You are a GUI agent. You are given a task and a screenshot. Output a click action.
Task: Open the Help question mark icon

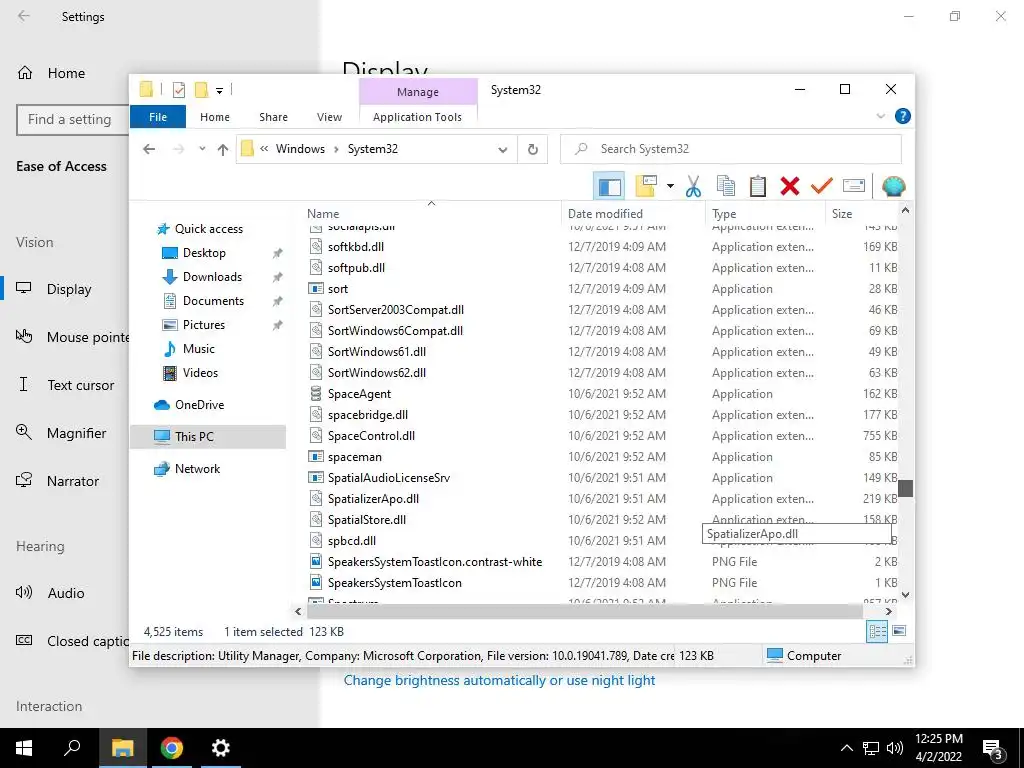pyautogui.click(x=903, y=116)
